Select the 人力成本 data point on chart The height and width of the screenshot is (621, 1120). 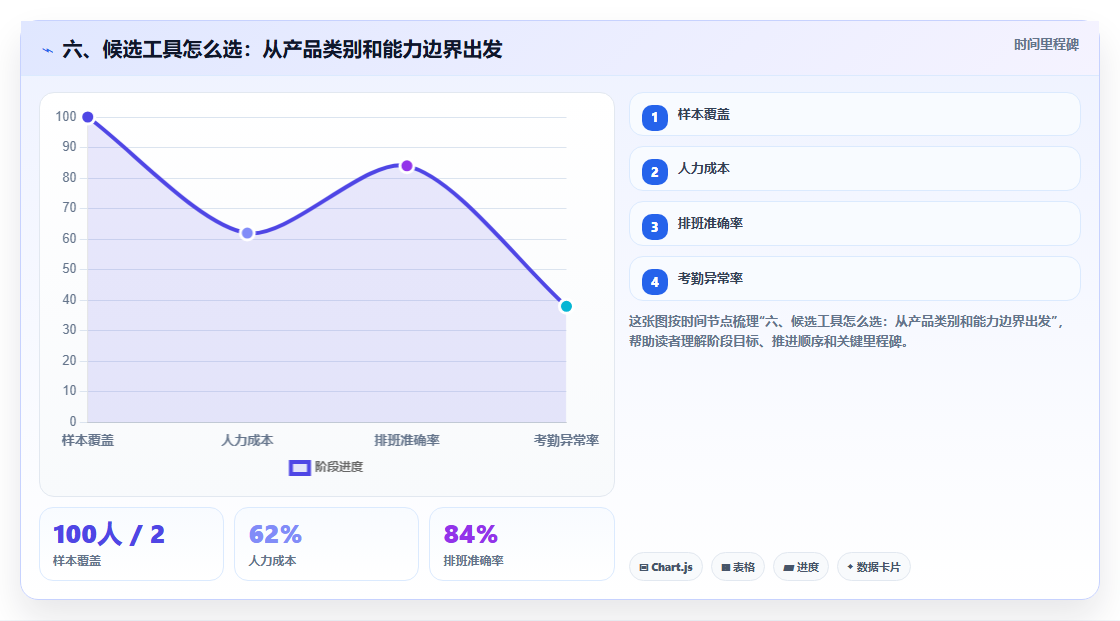pos(247,233)
